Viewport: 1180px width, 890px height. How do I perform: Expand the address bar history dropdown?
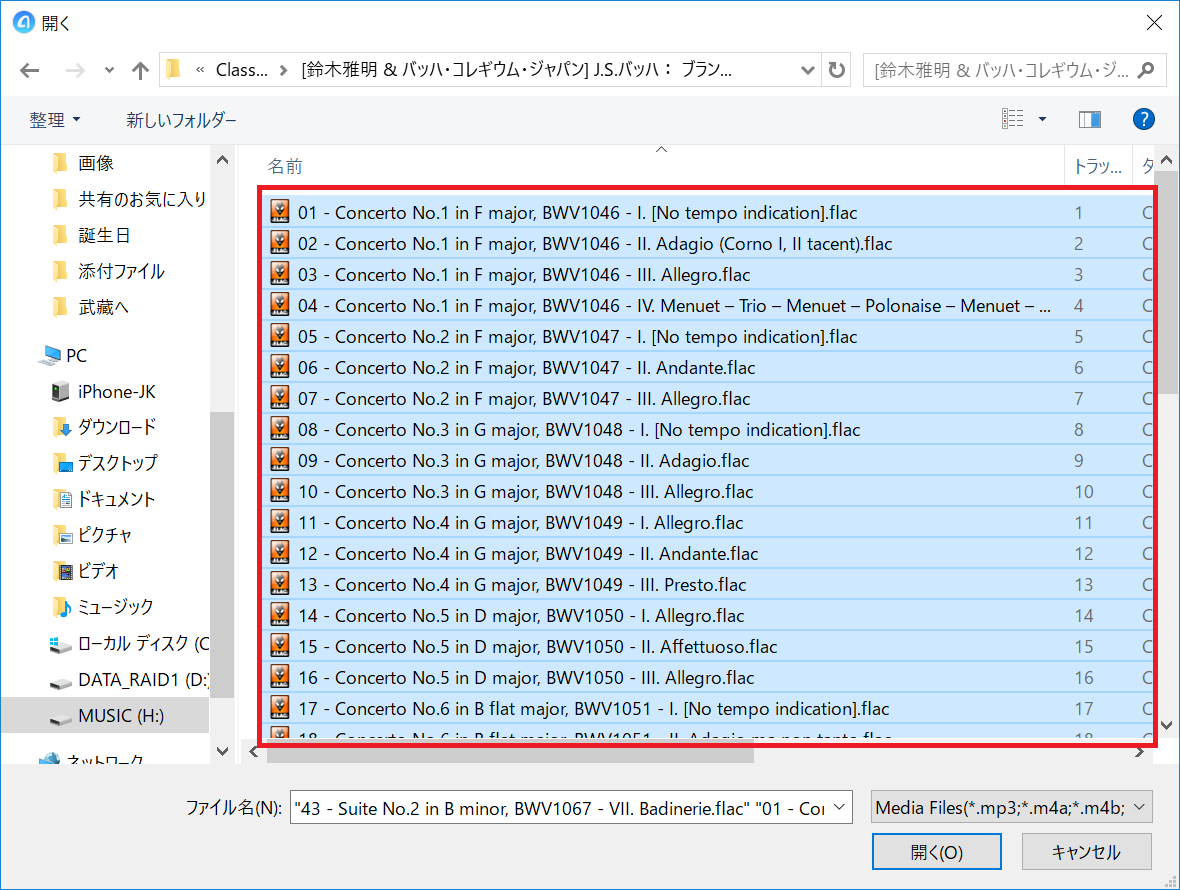coord(807,70)
